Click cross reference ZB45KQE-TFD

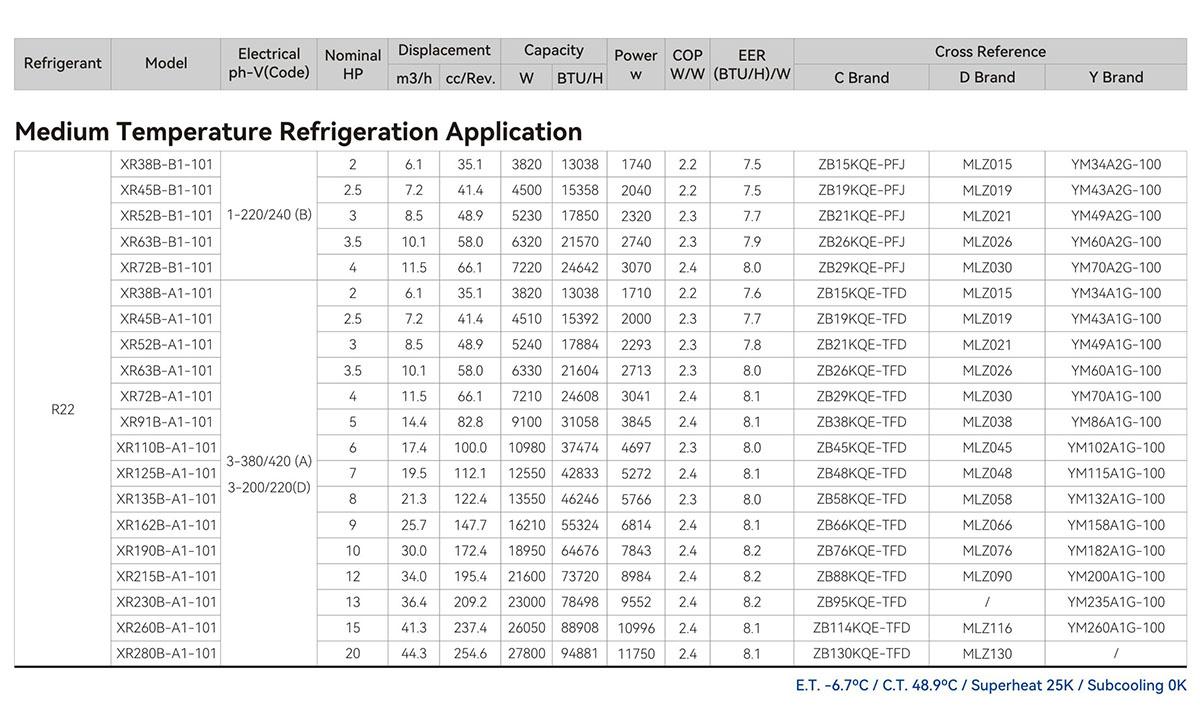click(x=861, y=448)
